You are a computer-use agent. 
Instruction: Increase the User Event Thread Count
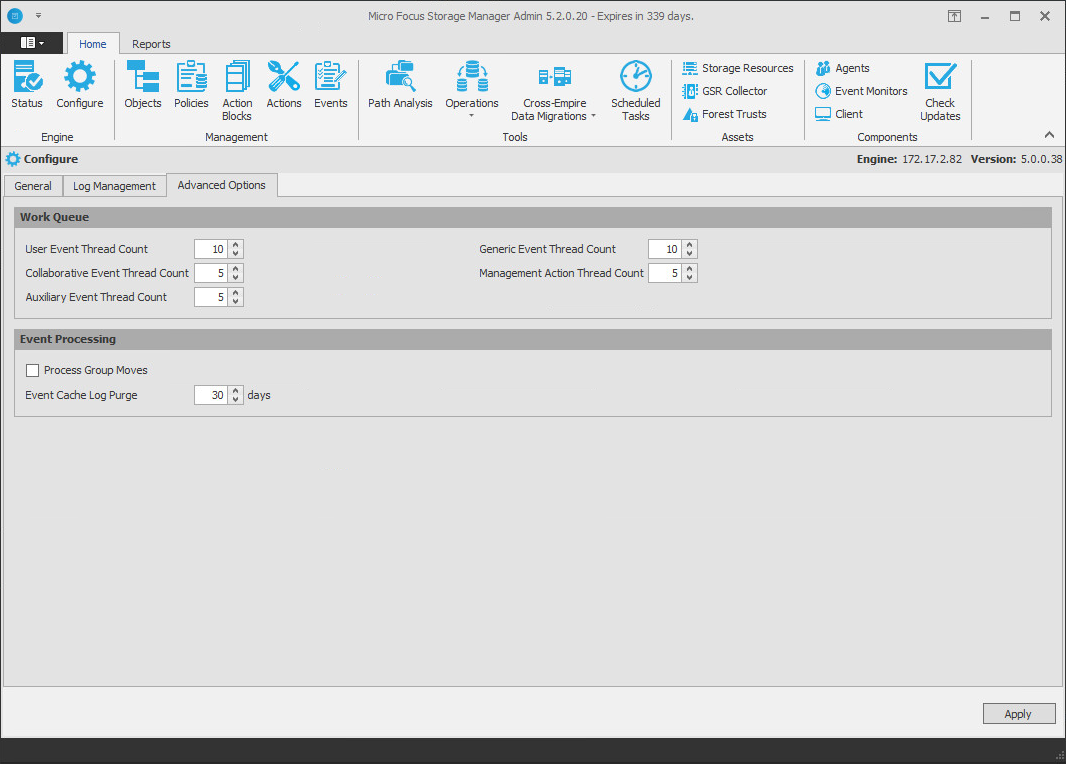point(236,245)
